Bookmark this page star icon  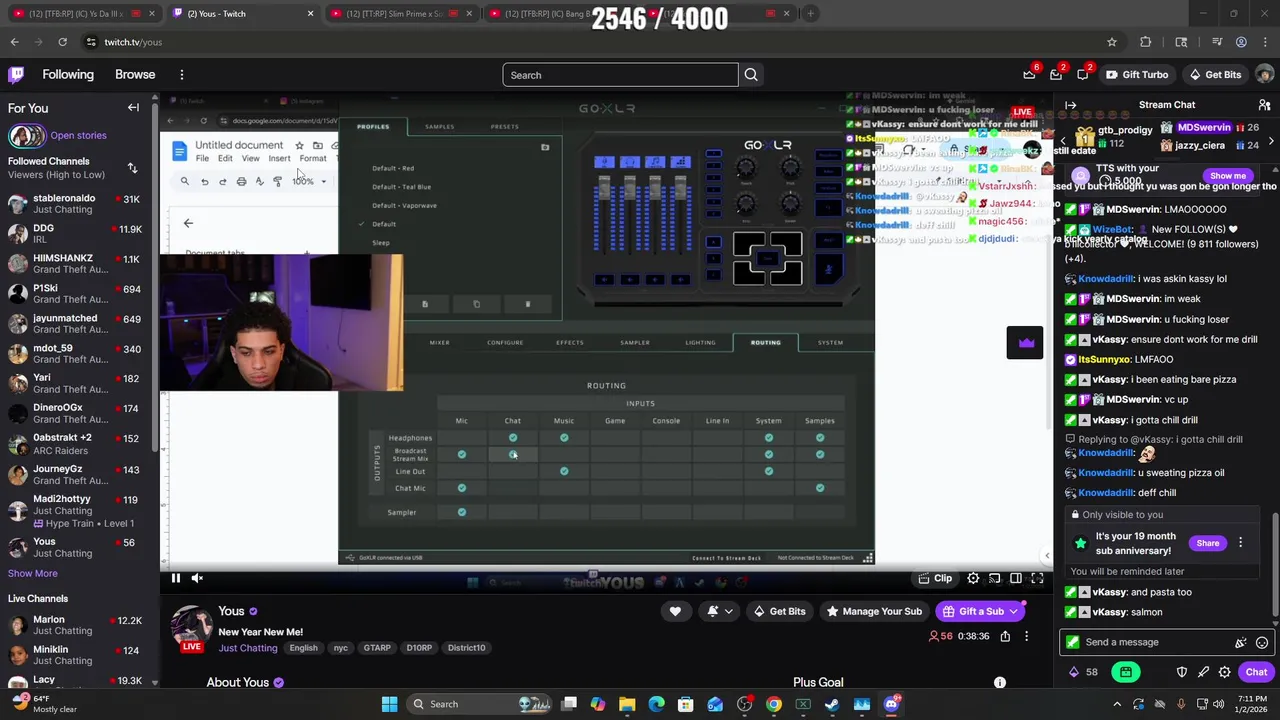[x=1111, y=42]
